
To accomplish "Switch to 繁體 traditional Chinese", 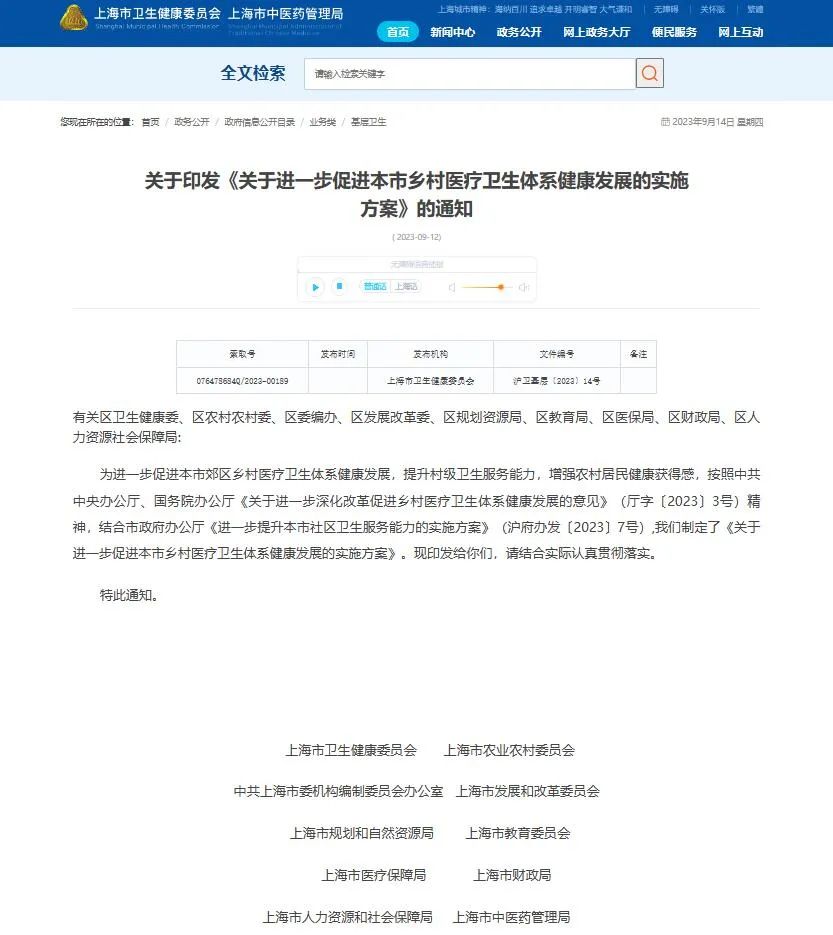I will pyautogui.click(x=755, y=10).
